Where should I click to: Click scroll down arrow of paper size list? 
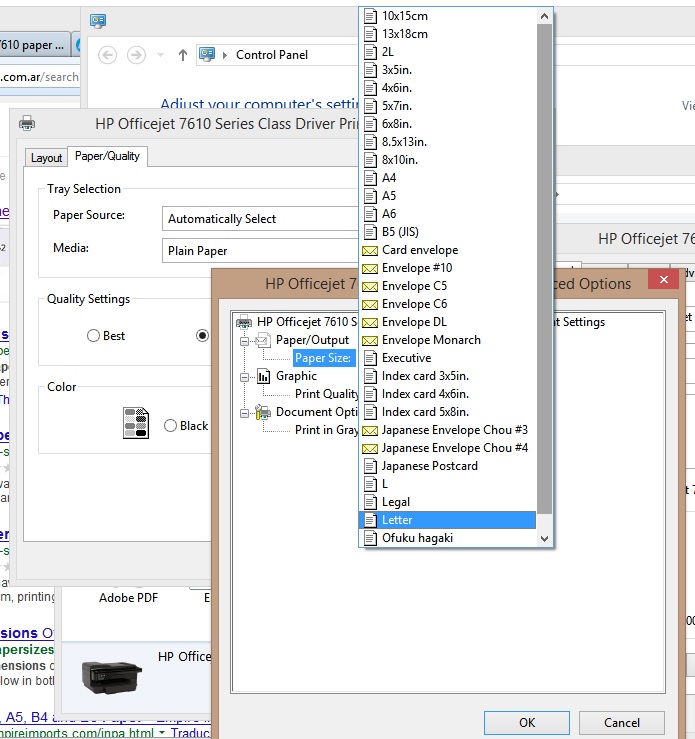(544, 538)
